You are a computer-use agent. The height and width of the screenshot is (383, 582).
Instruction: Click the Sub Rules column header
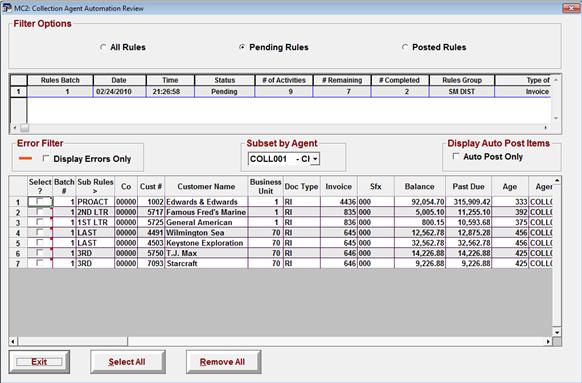(x=95, y=186)
